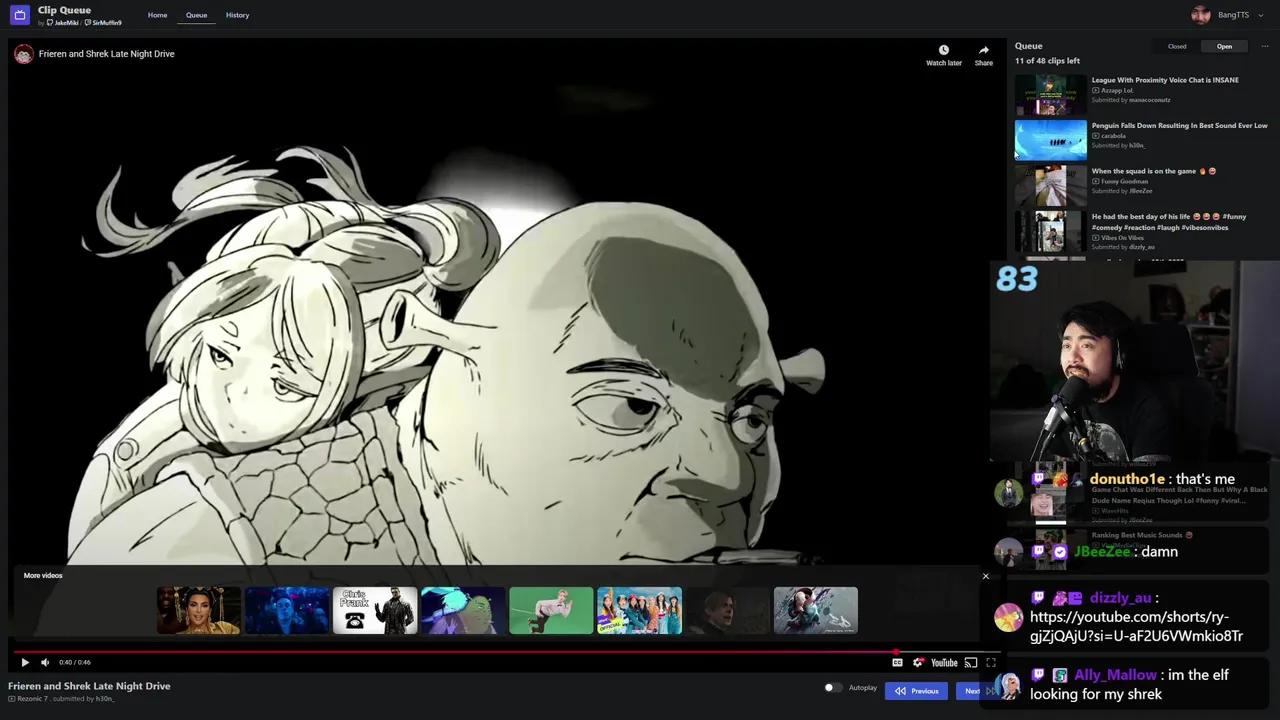Switch to the Queue nav tab
Screen dimensions: 1280x720
[196, 15]
